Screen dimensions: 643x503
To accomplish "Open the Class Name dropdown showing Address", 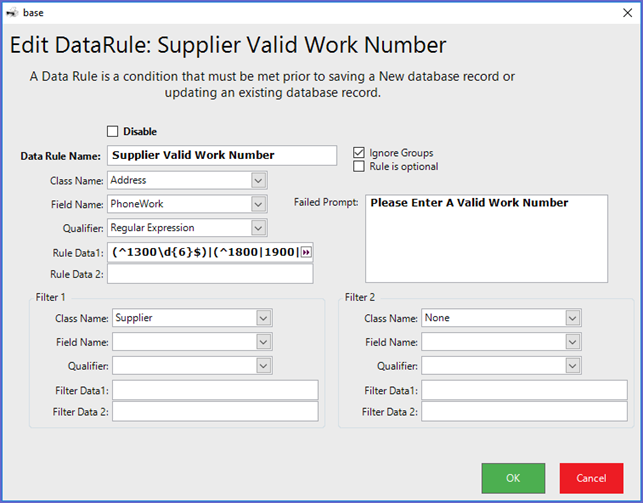I will pos(258,181).
